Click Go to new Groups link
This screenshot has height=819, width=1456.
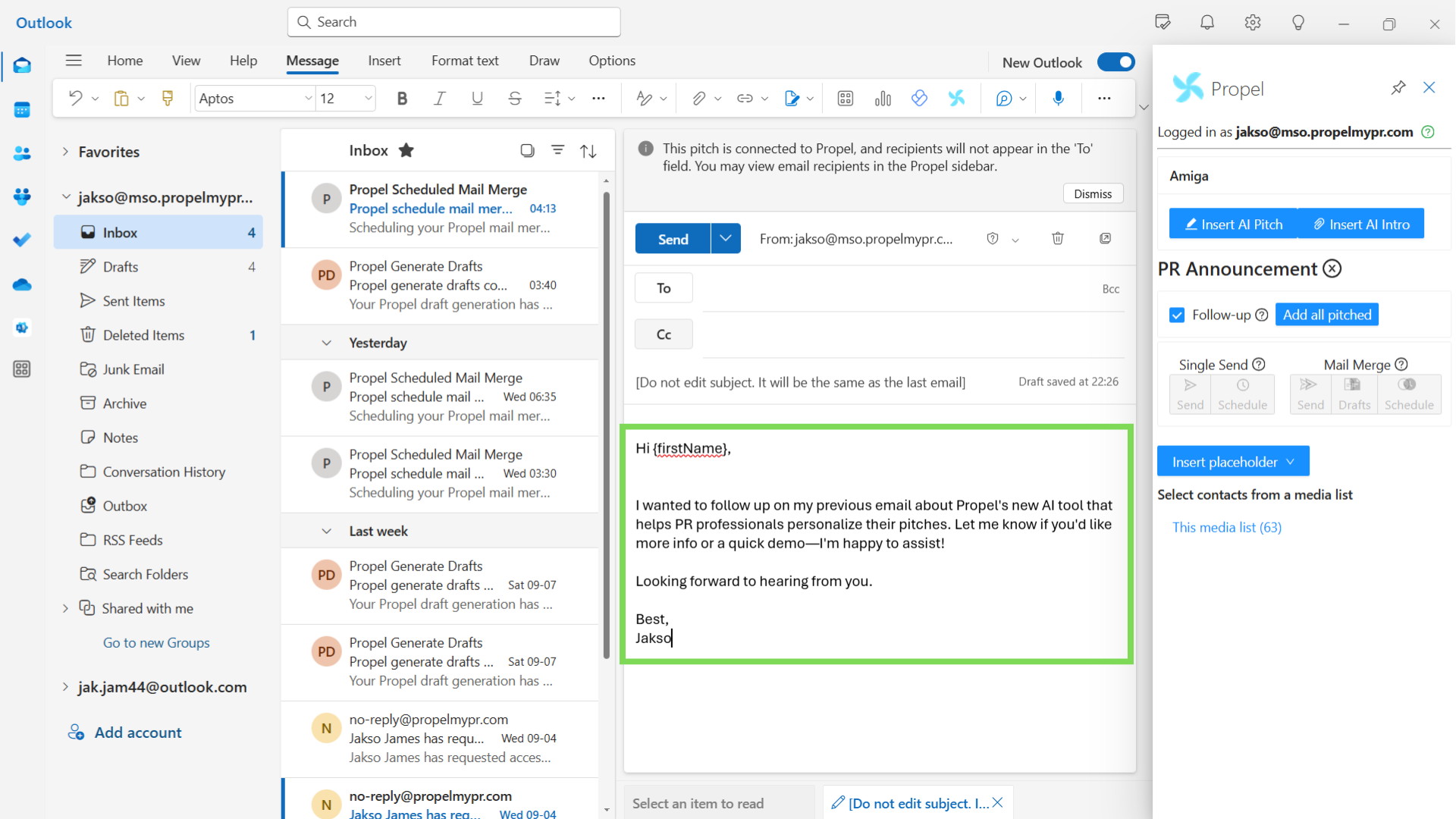156,642
